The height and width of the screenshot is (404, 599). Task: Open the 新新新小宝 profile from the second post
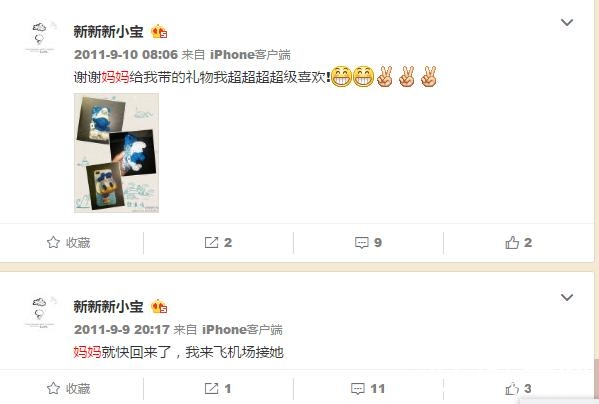pos(108,306)
